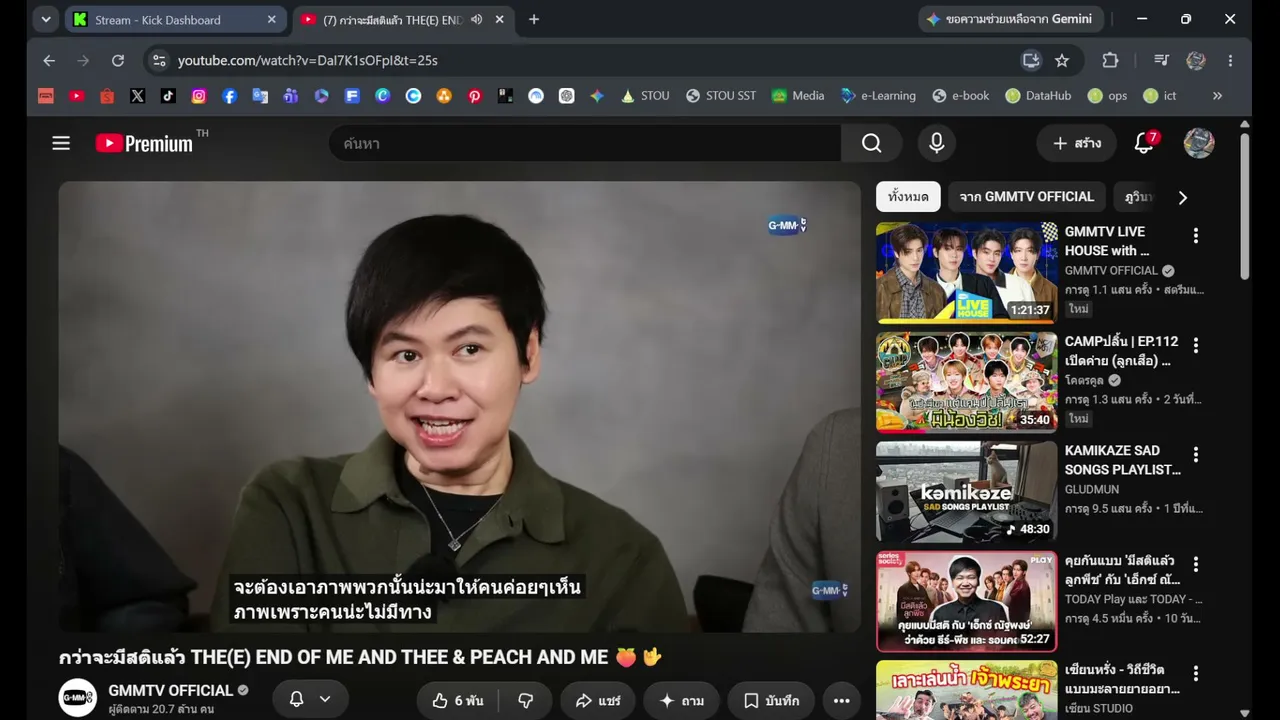Open Pinterest bookmark icon
The image size is (1280, 720).
click(474, 96)
